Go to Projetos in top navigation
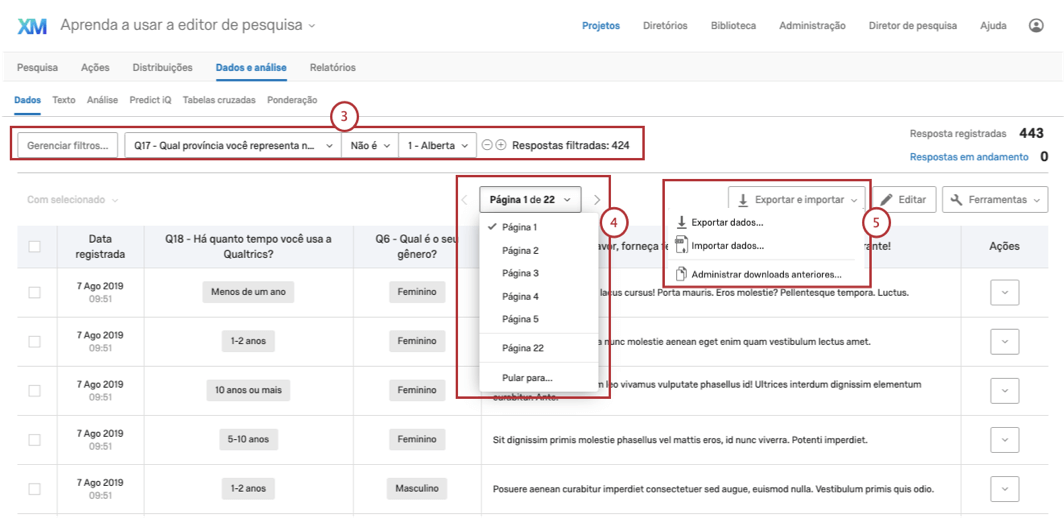Viewport: 1064px width, 518px height. click(601, 26)
